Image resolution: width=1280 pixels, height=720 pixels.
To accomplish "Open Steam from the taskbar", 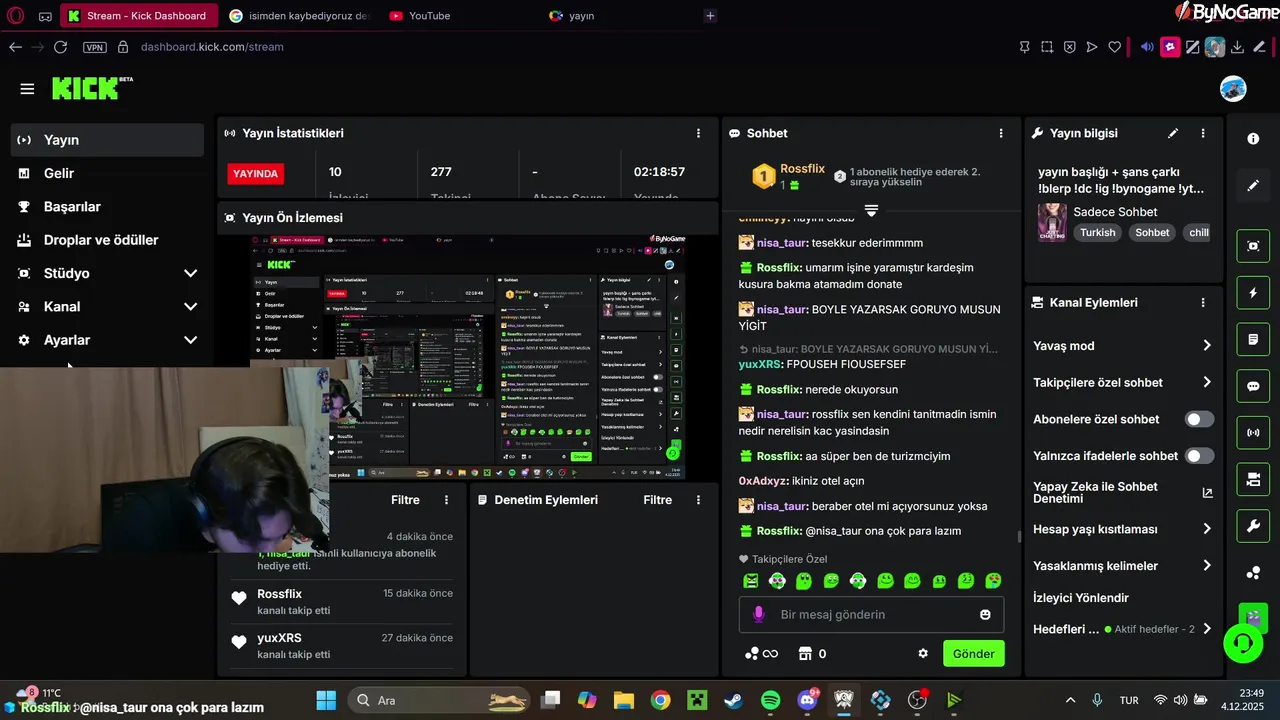I will [x=734, y=700].
